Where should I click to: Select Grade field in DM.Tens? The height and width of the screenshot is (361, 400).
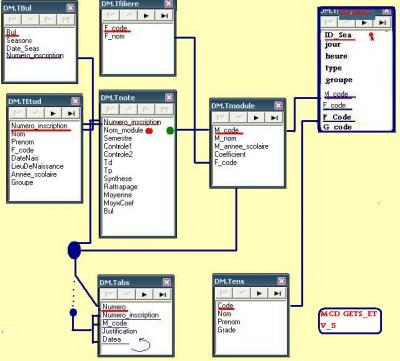[227, 330]
